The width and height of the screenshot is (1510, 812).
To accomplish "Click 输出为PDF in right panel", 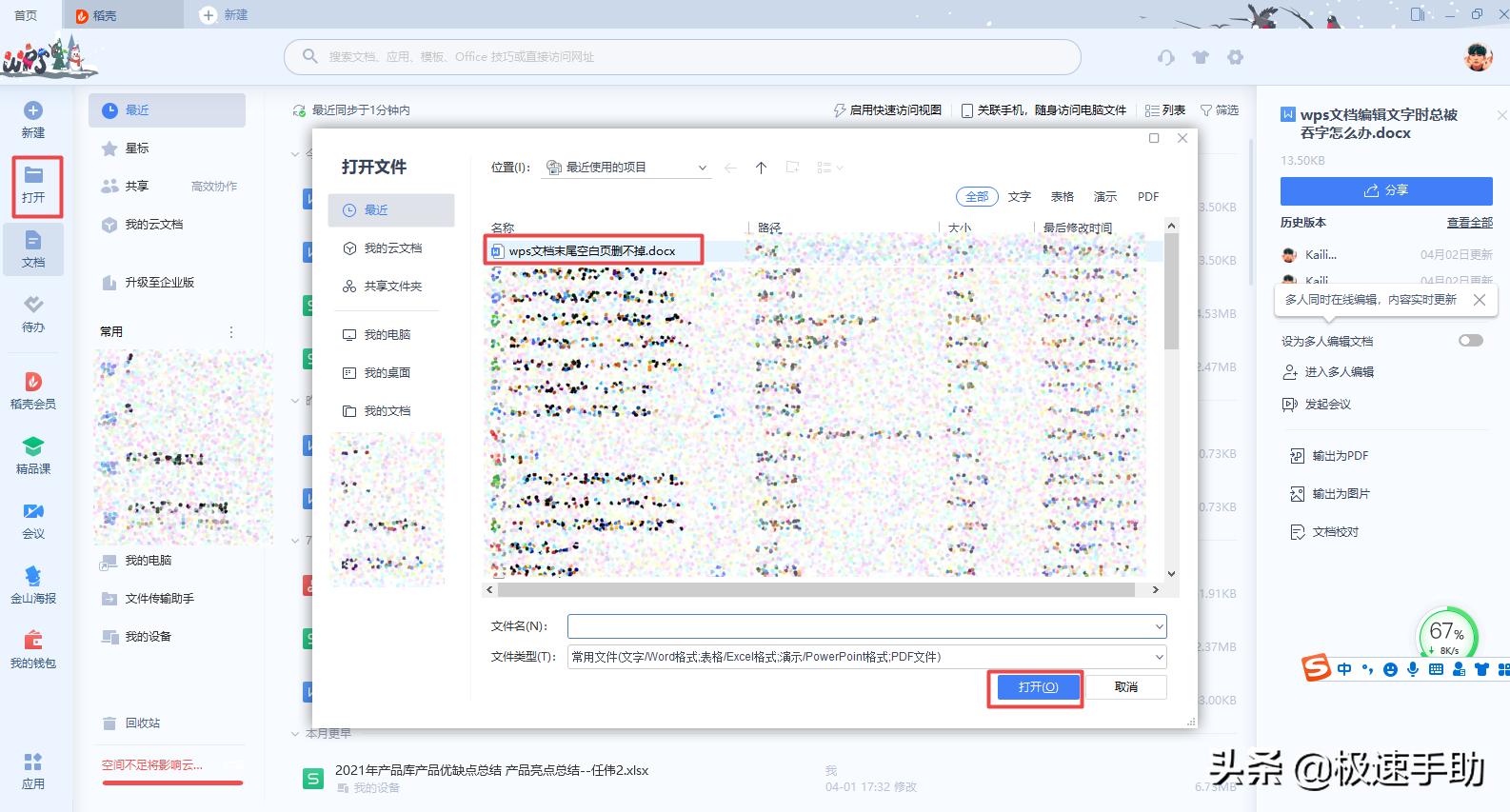I will pyautogui.click(x=1329, y=456).
